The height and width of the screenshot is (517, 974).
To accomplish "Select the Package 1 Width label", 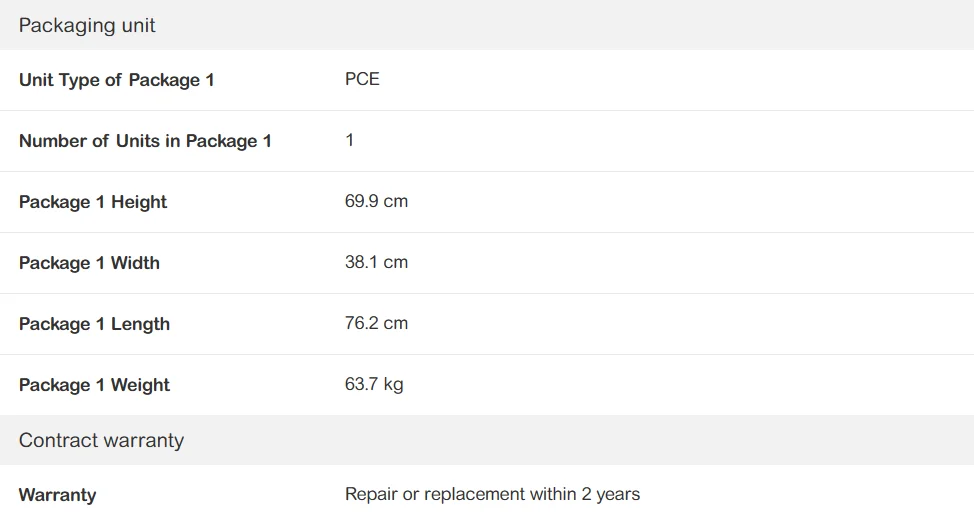I will 89,263.
